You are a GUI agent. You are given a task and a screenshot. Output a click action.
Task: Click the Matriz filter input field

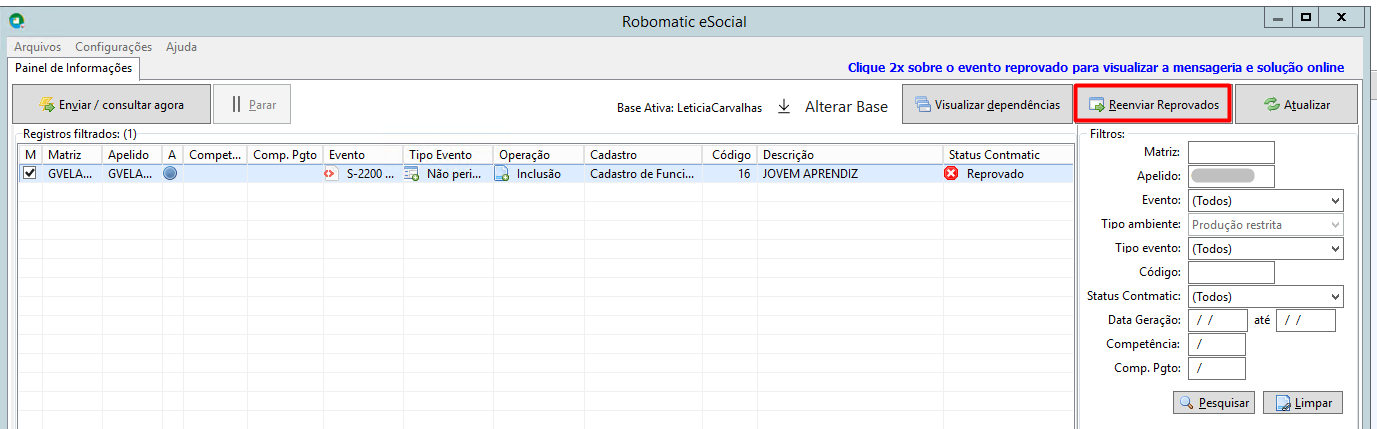pos(1231,153)
